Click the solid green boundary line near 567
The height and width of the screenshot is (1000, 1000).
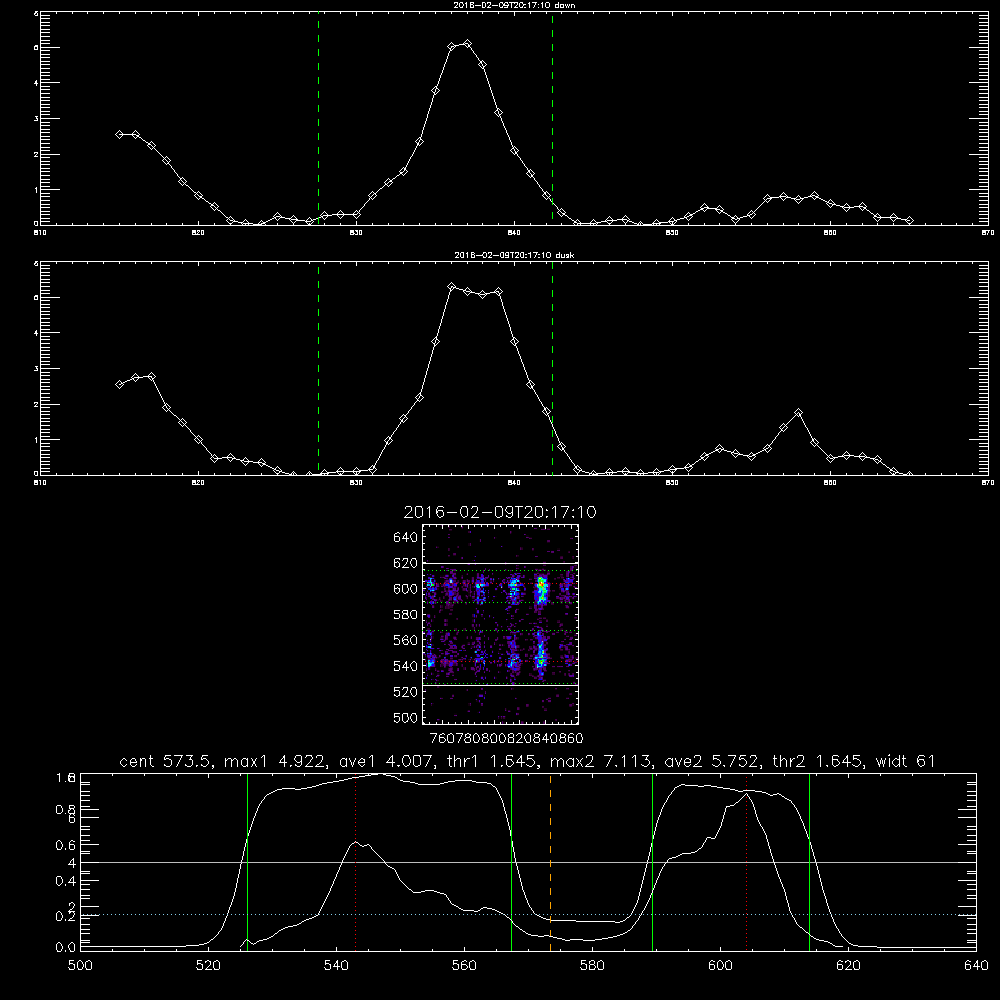pyautogui.click(x=511, y=861)
